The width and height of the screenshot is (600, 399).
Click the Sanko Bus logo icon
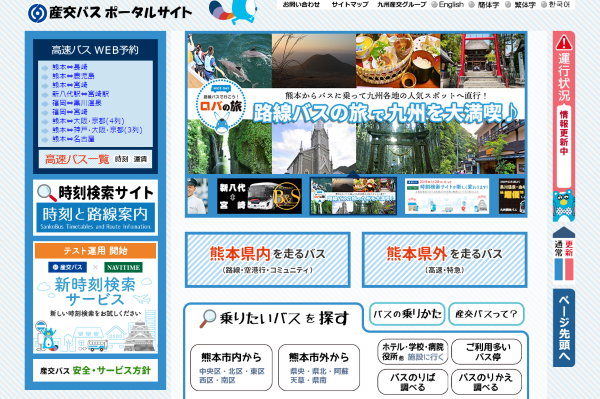[37, 13]
